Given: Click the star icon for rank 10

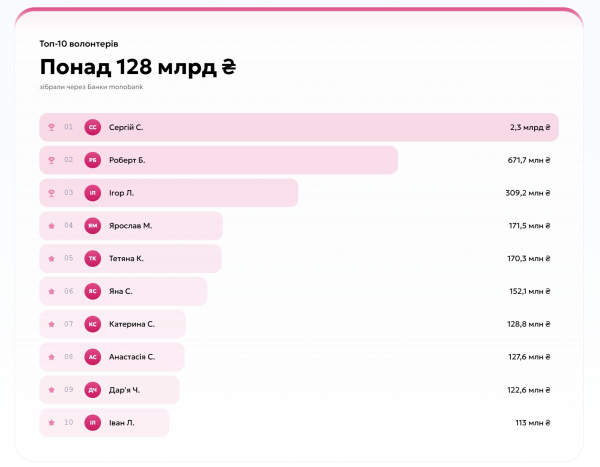Looking at the screenshot, I should click(51, 423).
